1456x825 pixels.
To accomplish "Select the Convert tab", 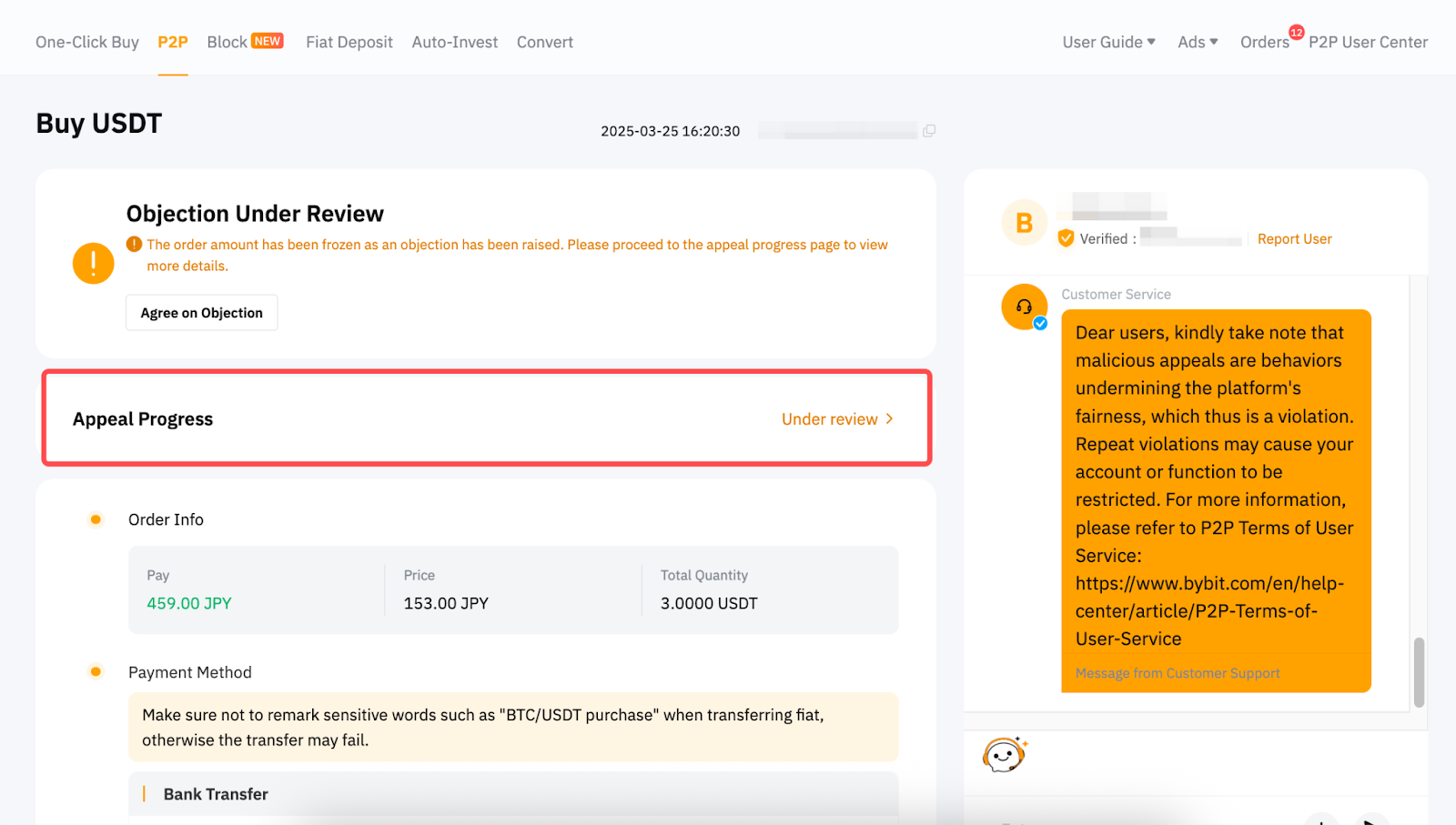I will tap(545, 42).
